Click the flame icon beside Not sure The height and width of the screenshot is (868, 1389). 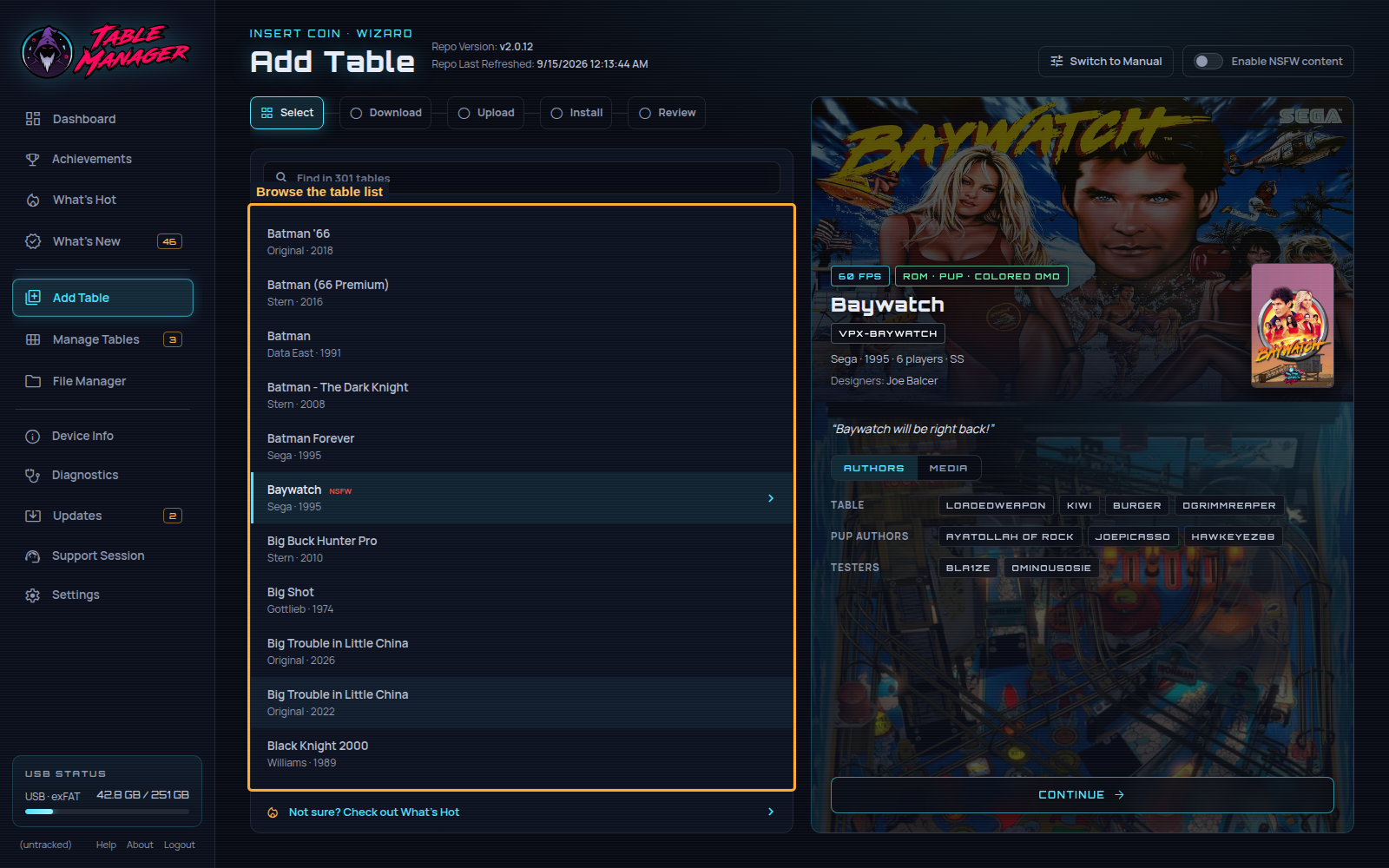coord(273,812)
